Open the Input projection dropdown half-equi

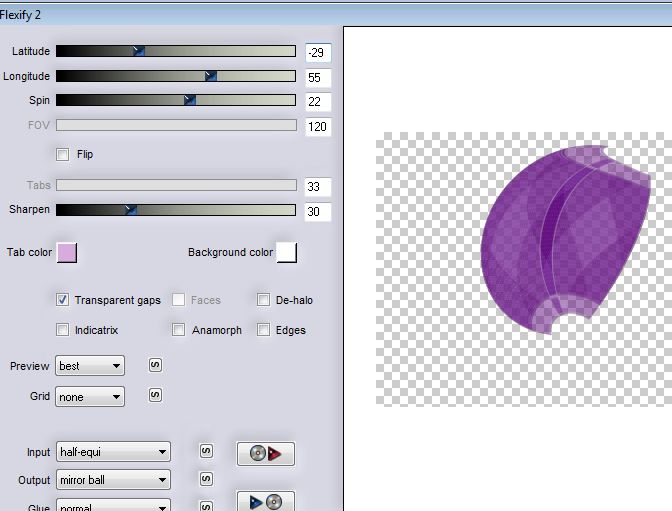pyautogui.click(x=113, y=452)
